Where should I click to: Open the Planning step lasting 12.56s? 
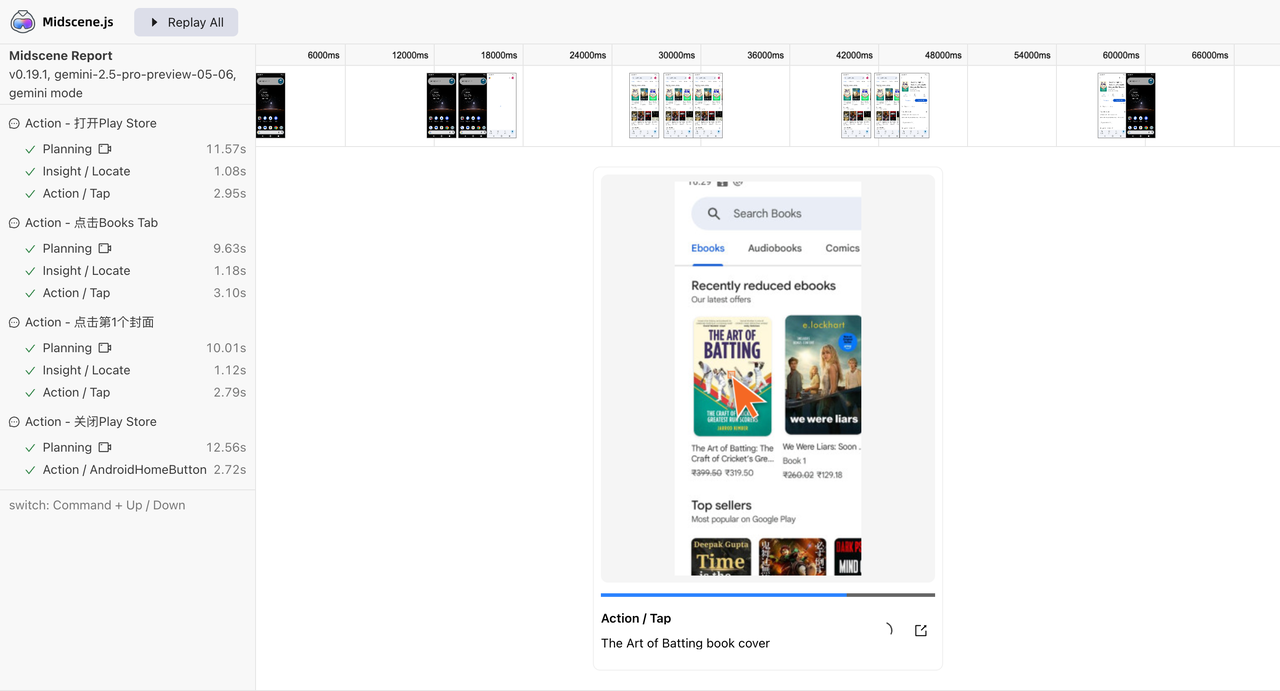coord(127,448)
